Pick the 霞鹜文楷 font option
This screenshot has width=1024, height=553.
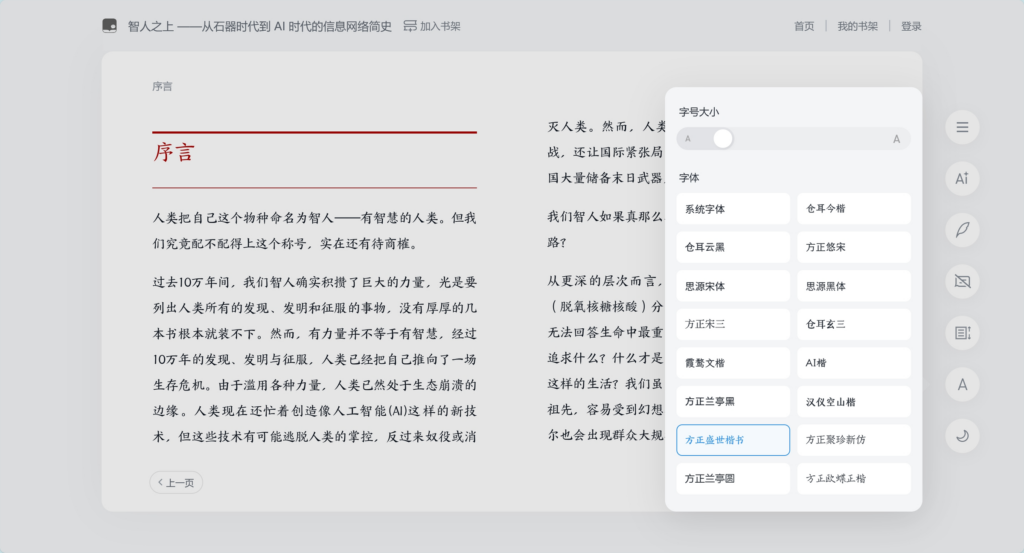(733, 363)
